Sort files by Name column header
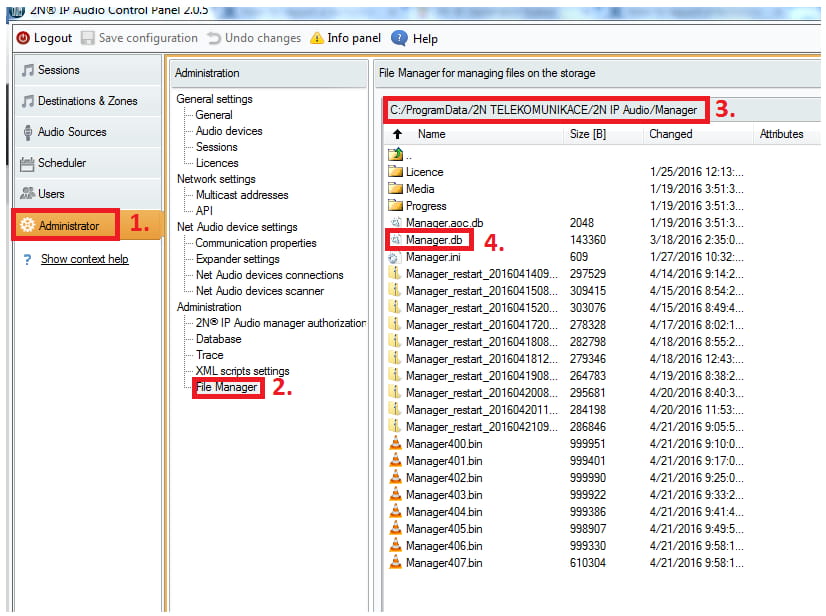The image size is (826, 616). click(x=431, y=134)
